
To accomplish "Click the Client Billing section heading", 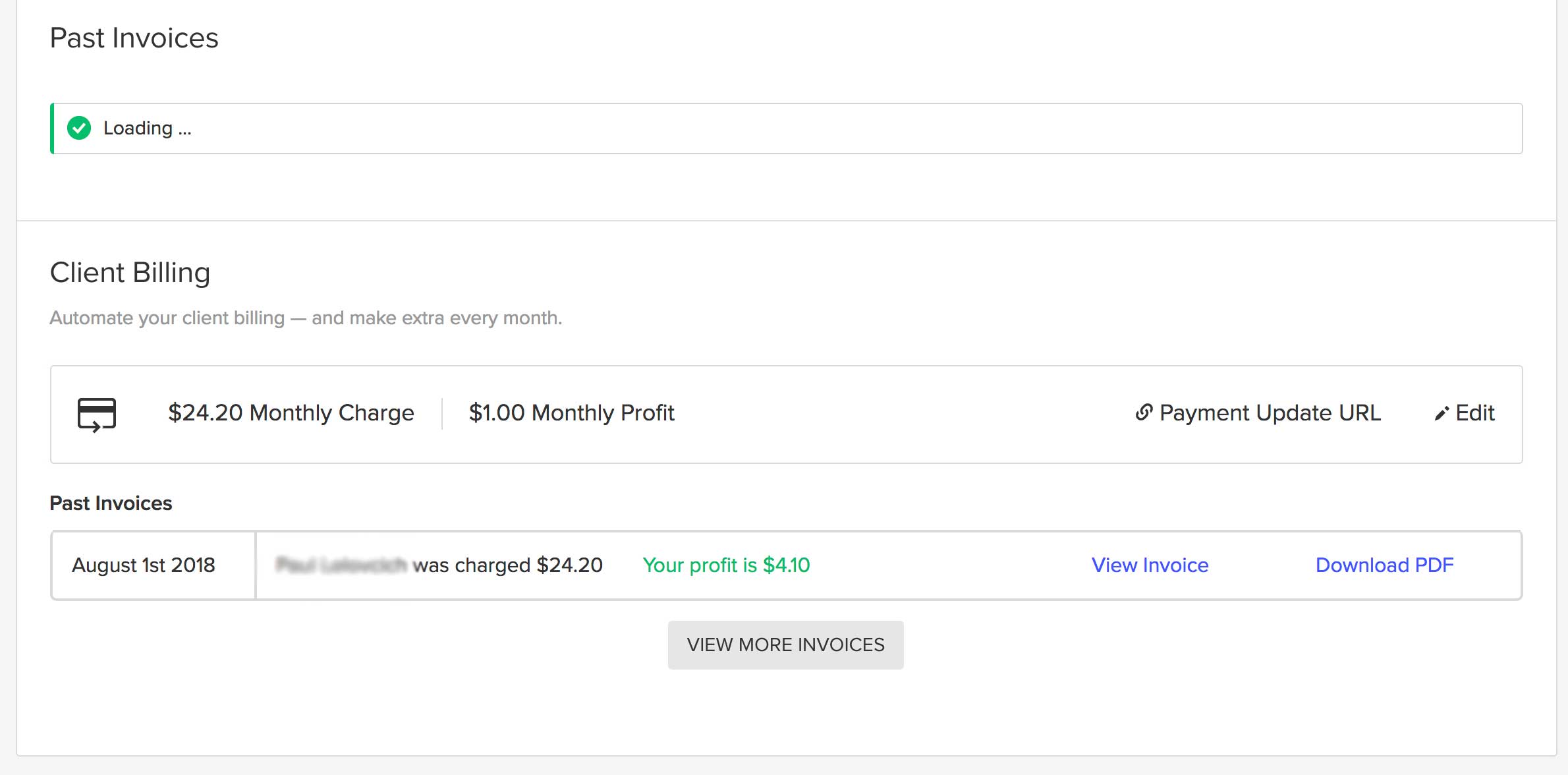I will click(x=130, y=273).
